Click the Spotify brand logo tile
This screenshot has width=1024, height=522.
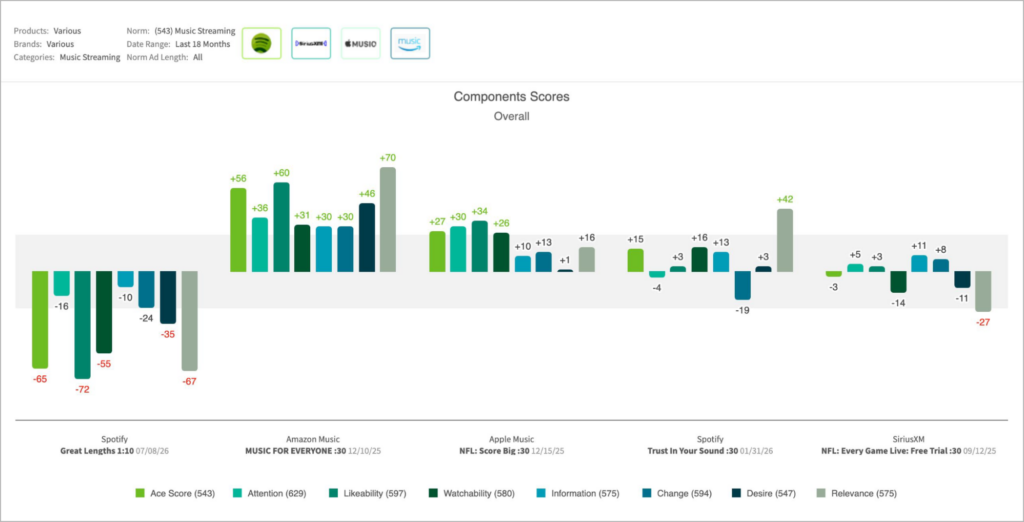[261, 43]
